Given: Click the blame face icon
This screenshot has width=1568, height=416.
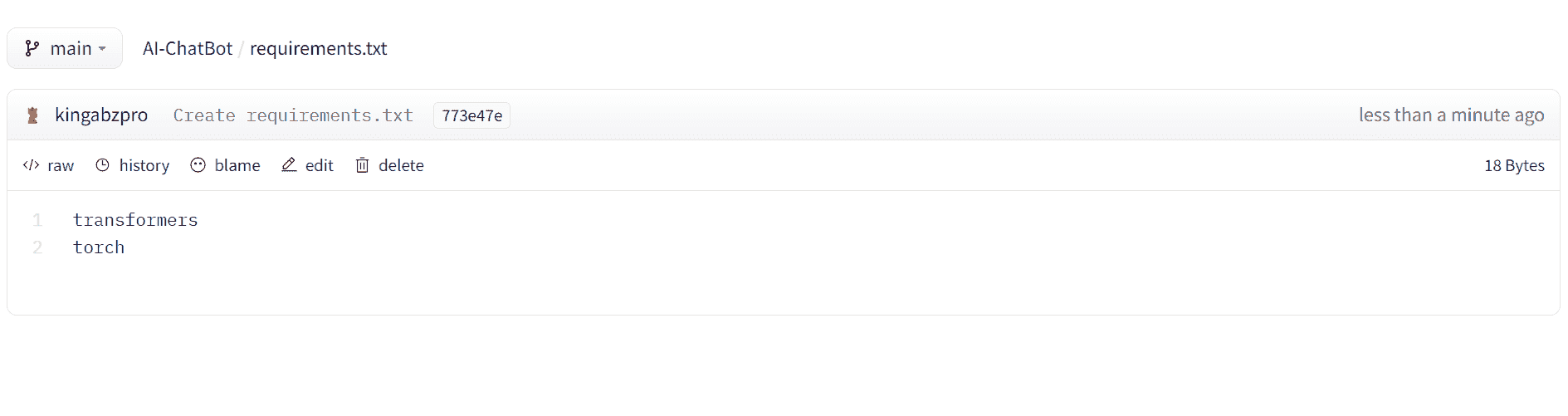Looking at the screenshot, I should [198, 165].
